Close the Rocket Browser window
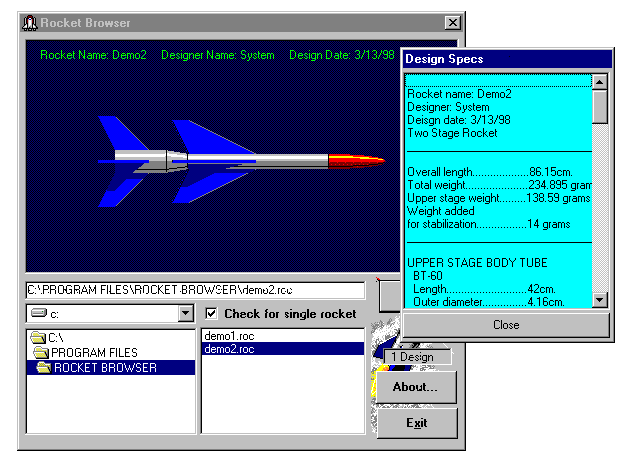Screen dimensions: 631x454 452,22
